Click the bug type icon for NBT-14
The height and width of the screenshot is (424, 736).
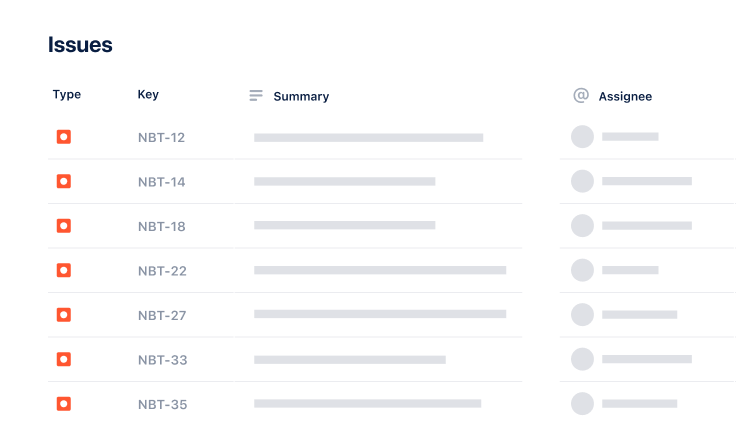(x=63, y=181)
